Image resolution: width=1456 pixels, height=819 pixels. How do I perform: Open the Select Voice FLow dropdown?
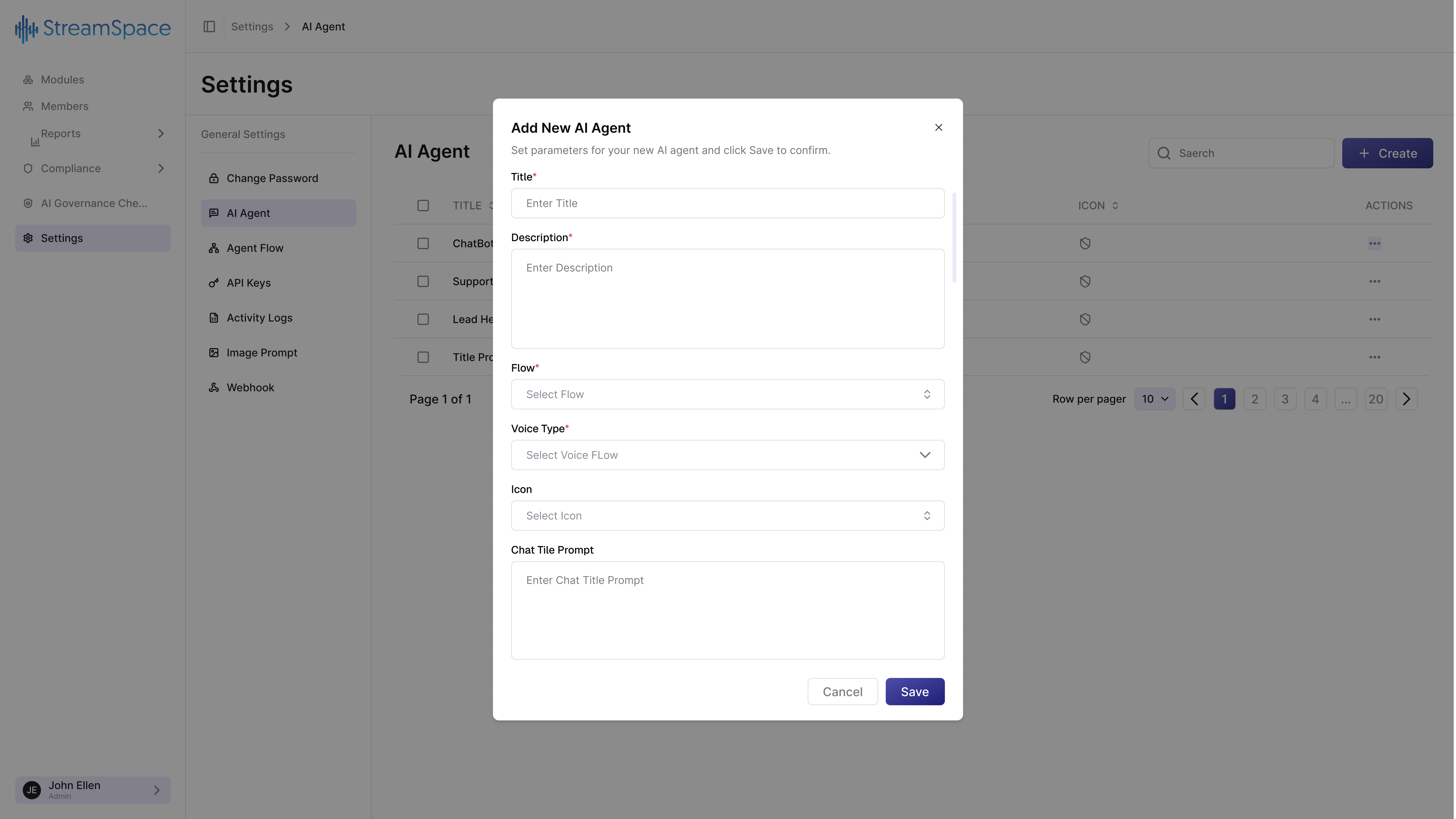(x=727, y=455)
